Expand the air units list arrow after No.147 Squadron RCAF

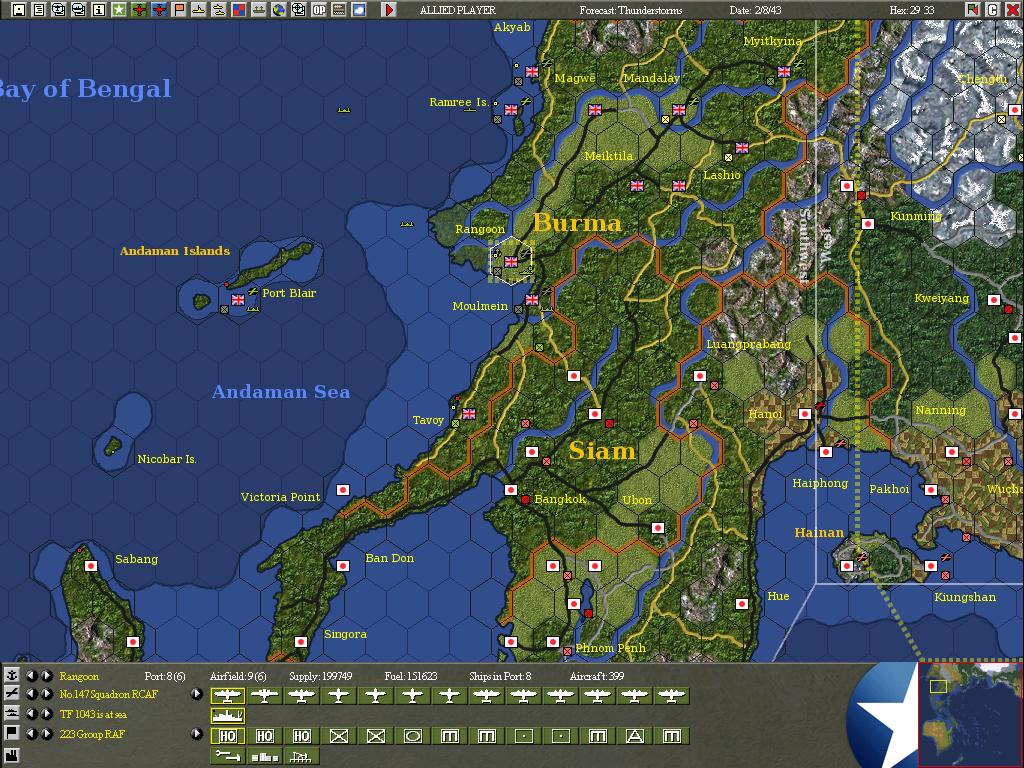point(197,694)
